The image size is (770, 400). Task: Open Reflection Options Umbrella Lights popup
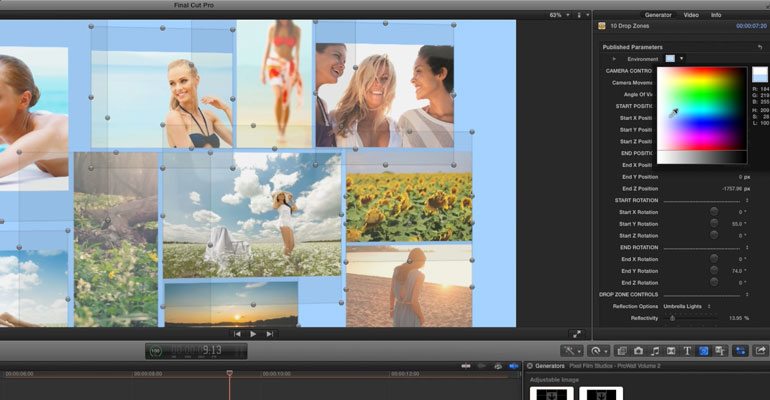(x=687, y=306)
